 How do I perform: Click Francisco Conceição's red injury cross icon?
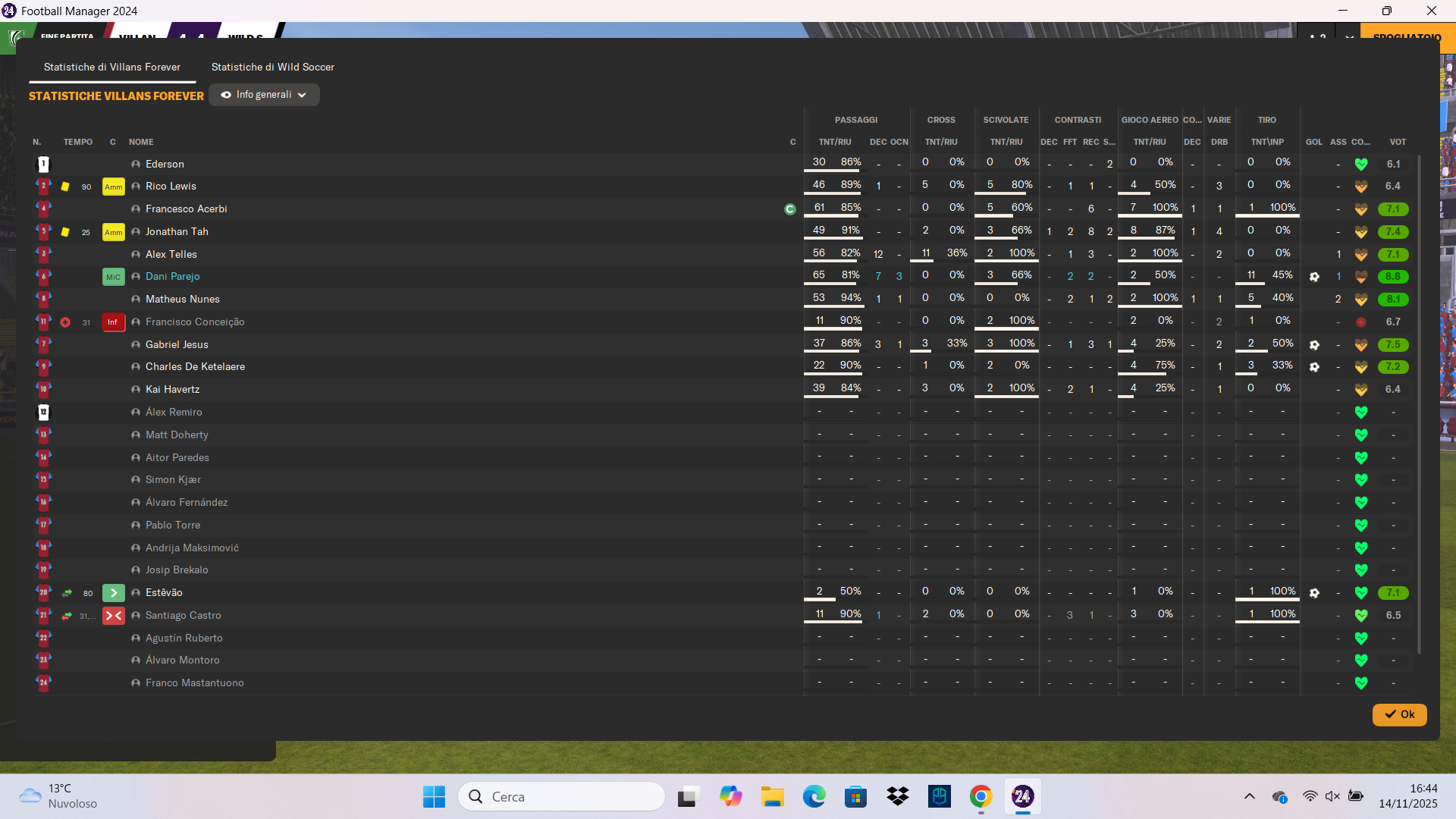click(x=65, y=322)
